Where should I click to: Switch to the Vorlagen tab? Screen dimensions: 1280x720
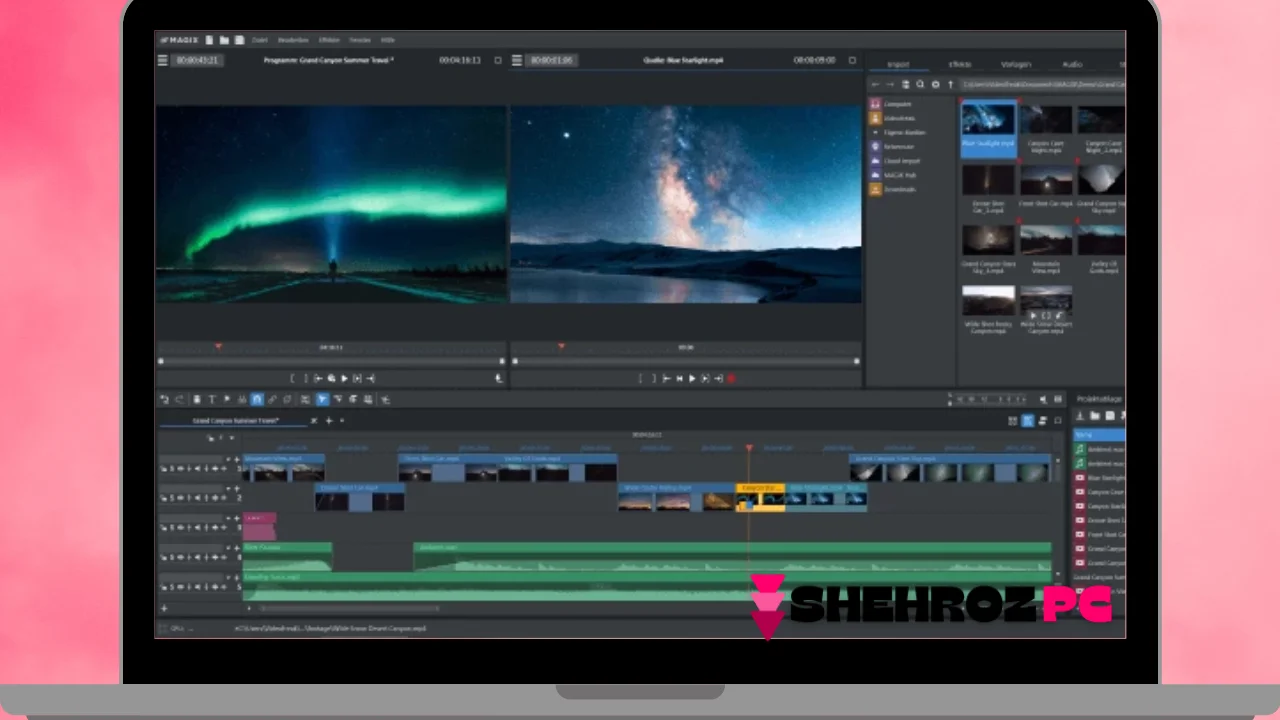tap(1017, 64)
